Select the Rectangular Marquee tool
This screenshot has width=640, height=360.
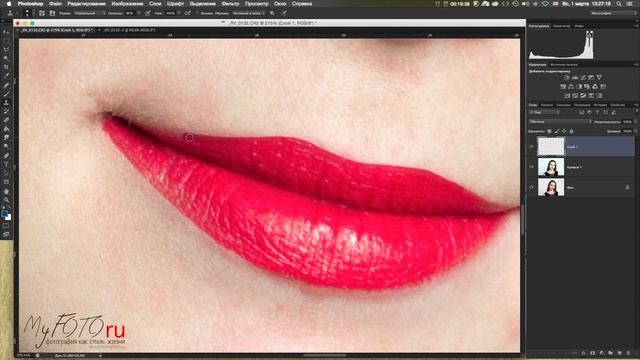click(6, 41)
